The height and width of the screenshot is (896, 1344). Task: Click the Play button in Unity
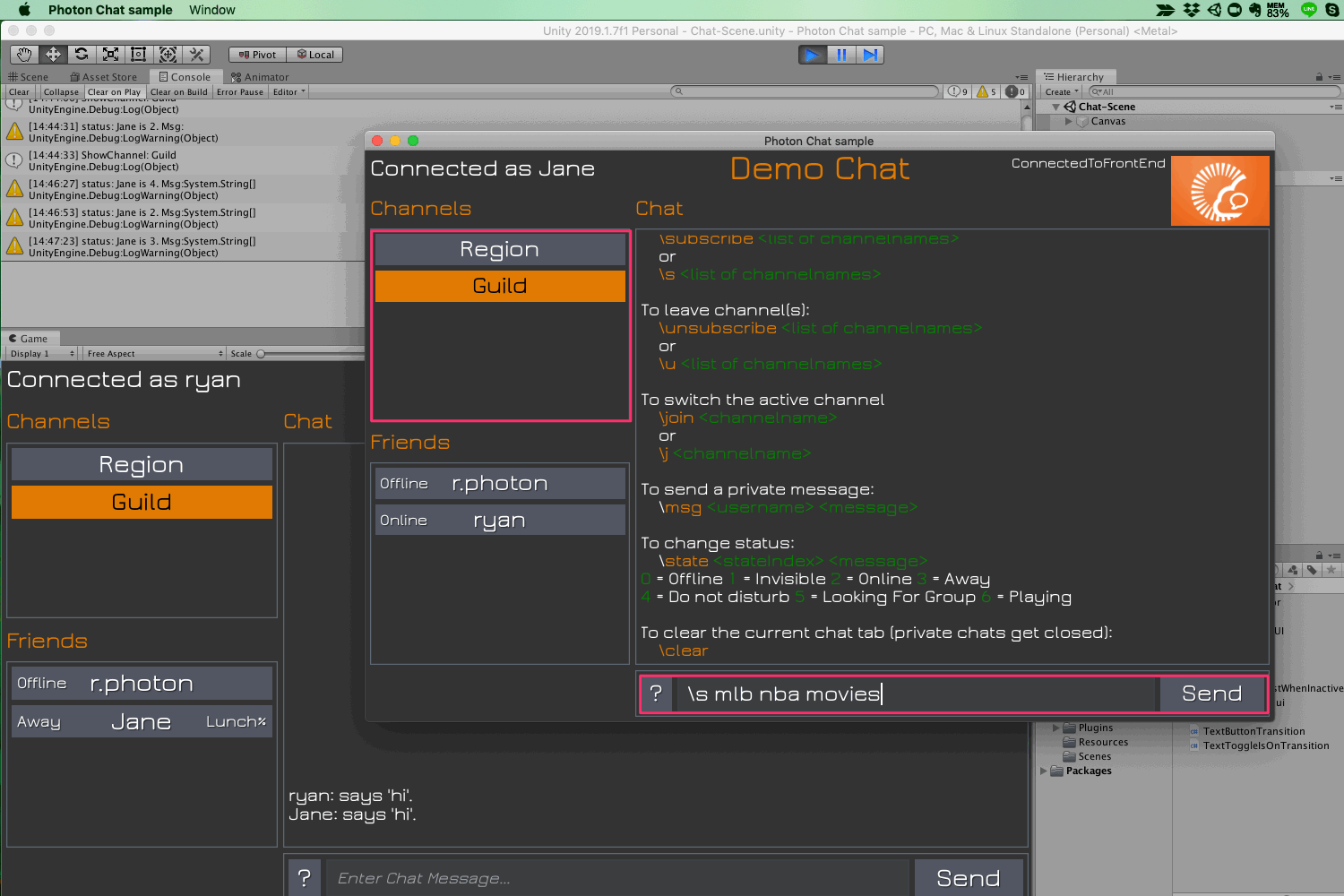point(812,55)
